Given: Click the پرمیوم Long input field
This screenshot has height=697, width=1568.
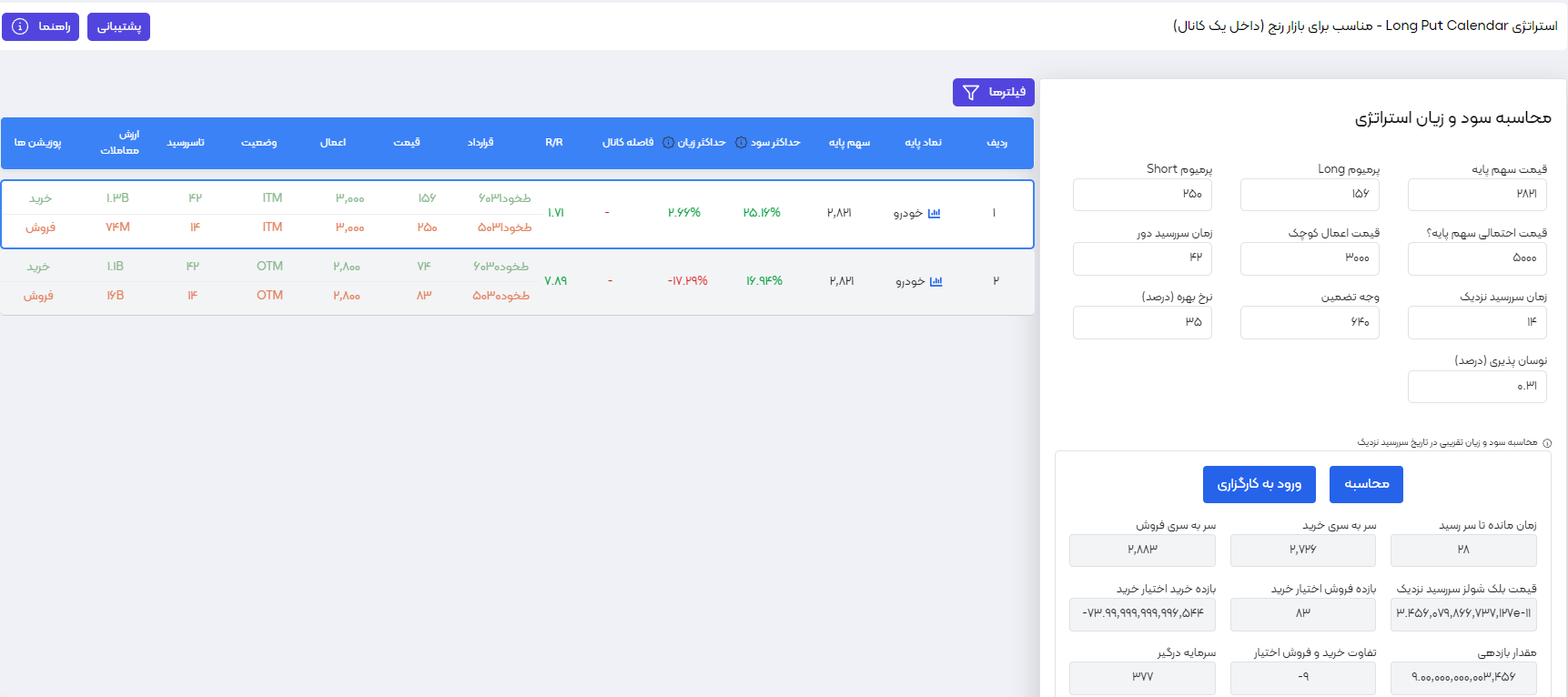Looking at the screenshot, I should 1309,195.
